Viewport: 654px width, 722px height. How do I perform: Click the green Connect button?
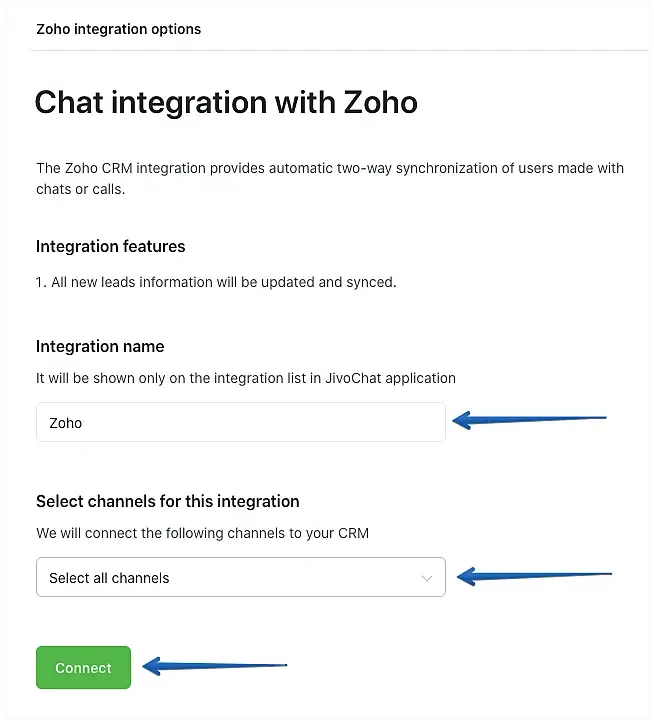point(83,667)
